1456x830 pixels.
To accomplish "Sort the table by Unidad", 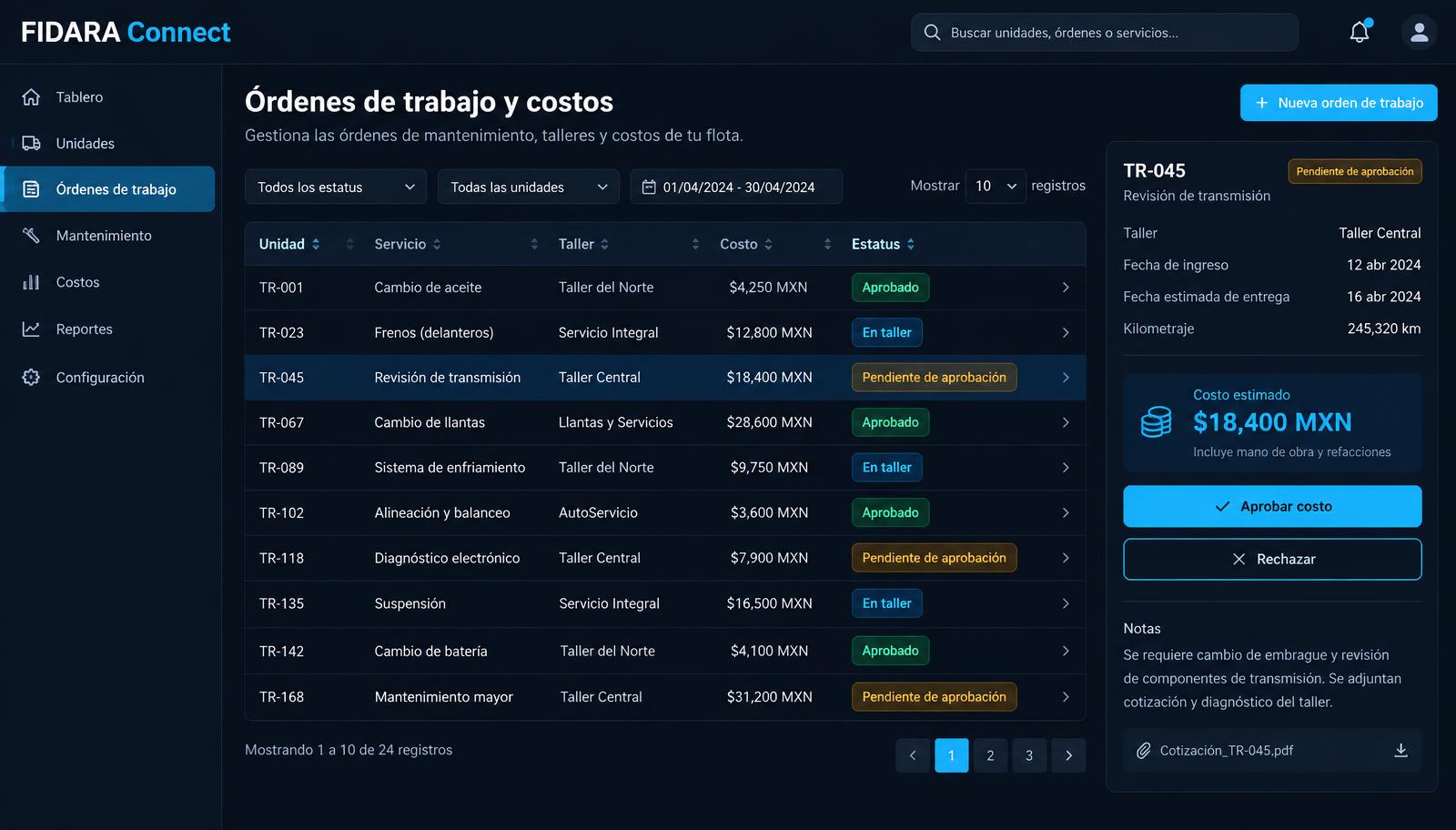I will click(x=289, y=244).
